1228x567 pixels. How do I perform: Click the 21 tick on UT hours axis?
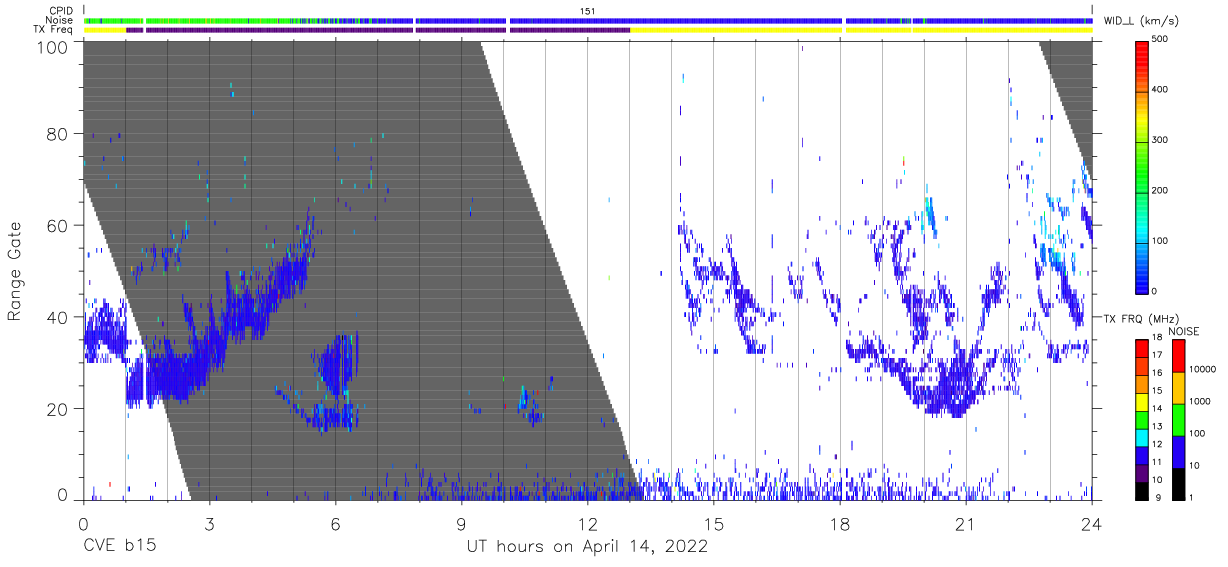(966, 523)
